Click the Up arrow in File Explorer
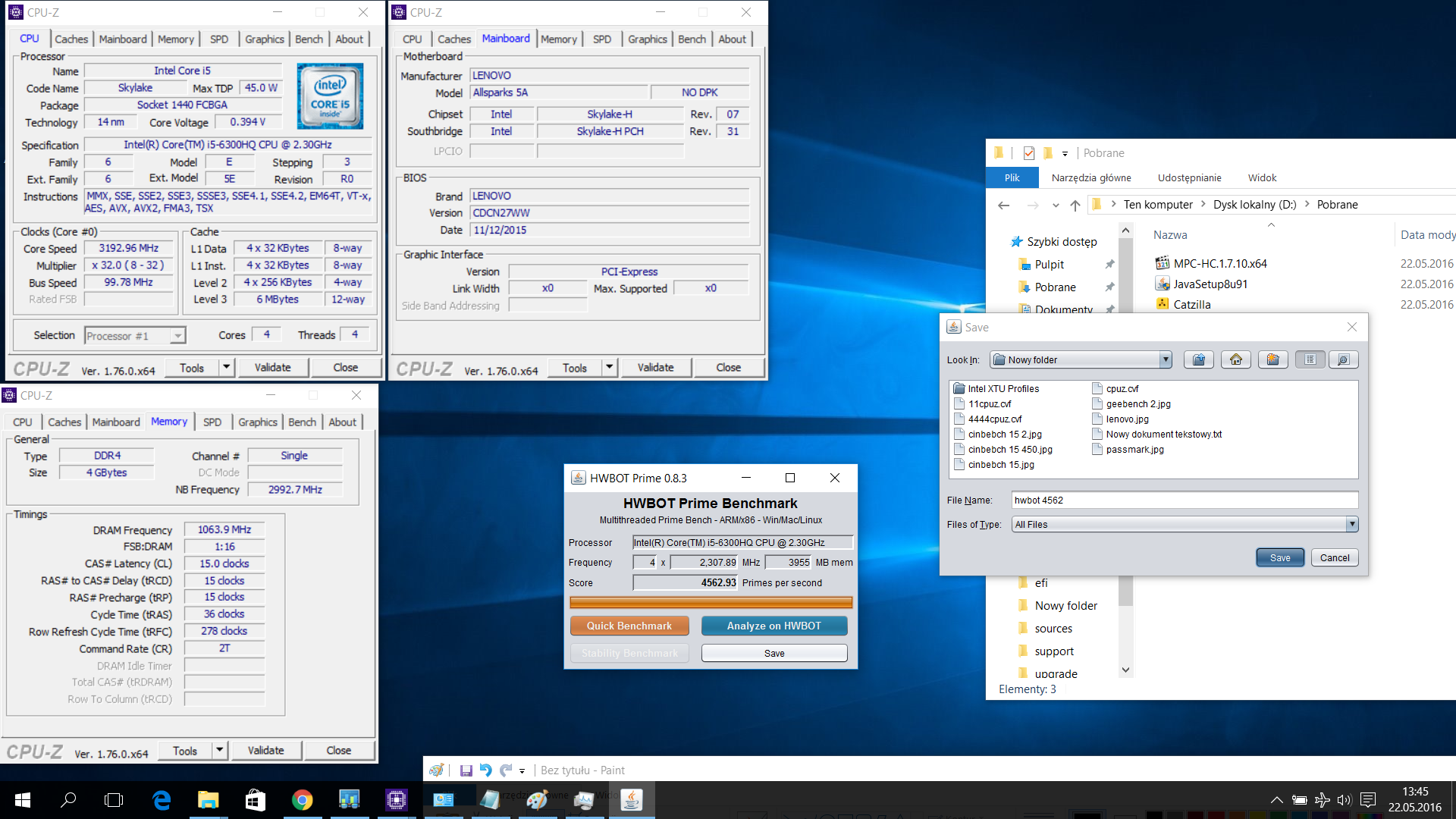The height and width of the screenshot is (819, 1456). click(x=1075, y=205)
